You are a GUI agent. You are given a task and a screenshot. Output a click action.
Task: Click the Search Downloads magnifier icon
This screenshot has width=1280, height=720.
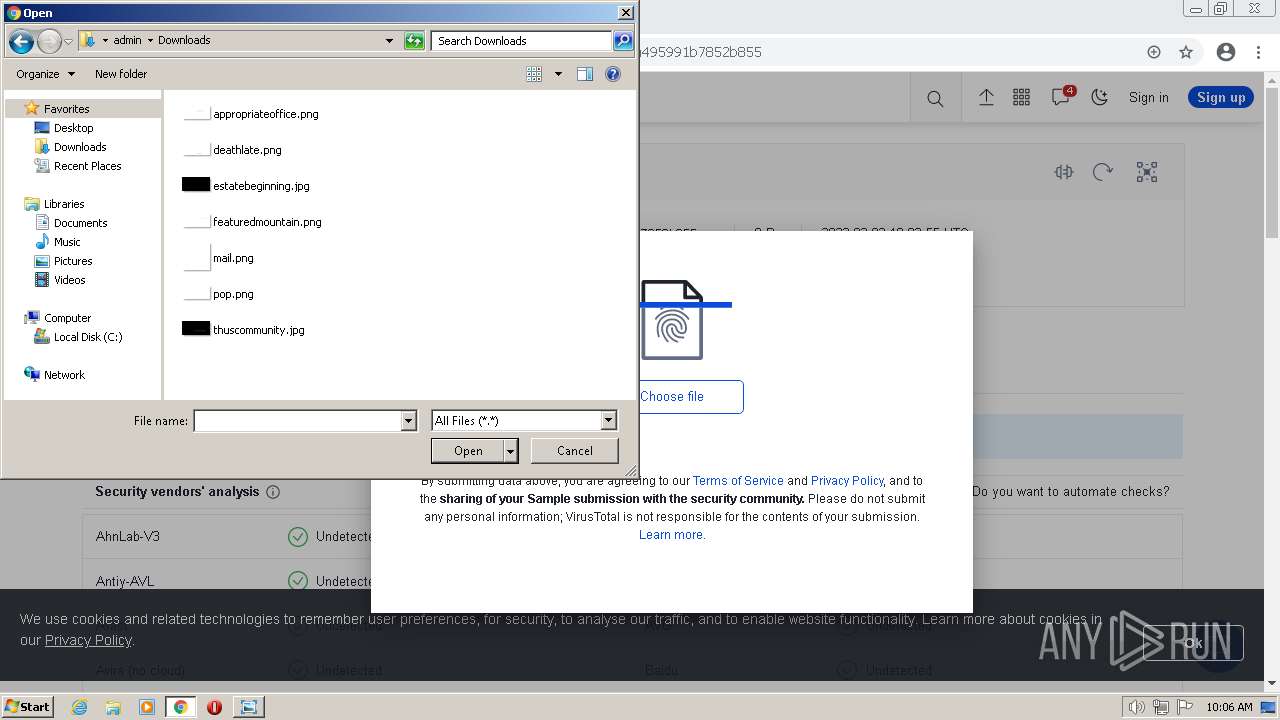[x=623, y=41]
